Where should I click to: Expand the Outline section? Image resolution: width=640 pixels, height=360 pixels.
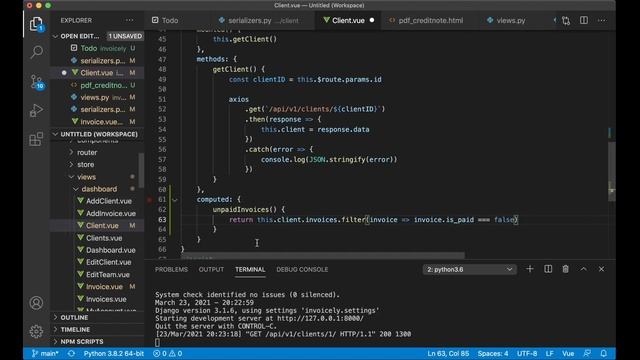tap(74, 317)
